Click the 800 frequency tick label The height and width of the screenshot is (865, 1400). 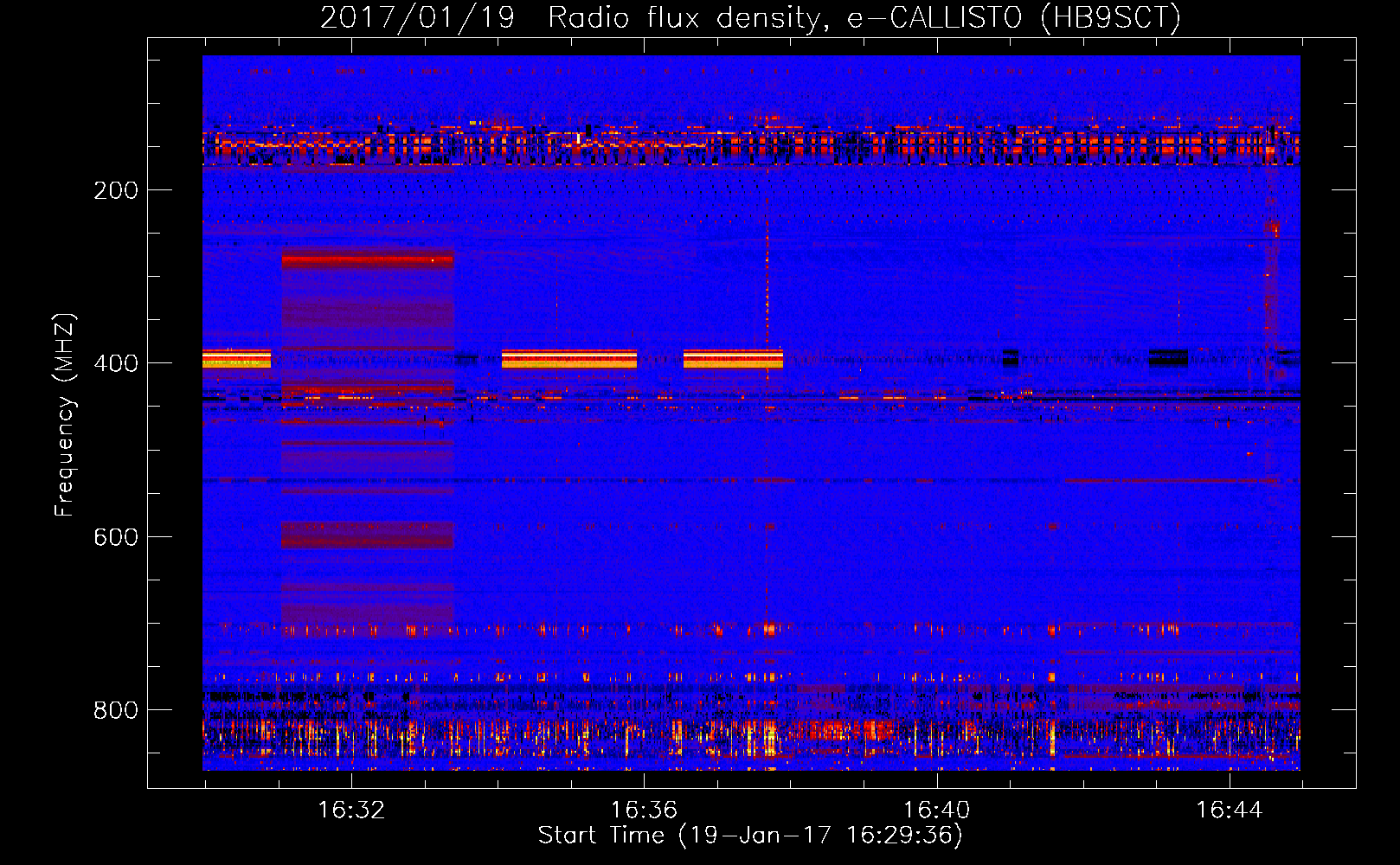pyautogui.click(x=116, y=710)
